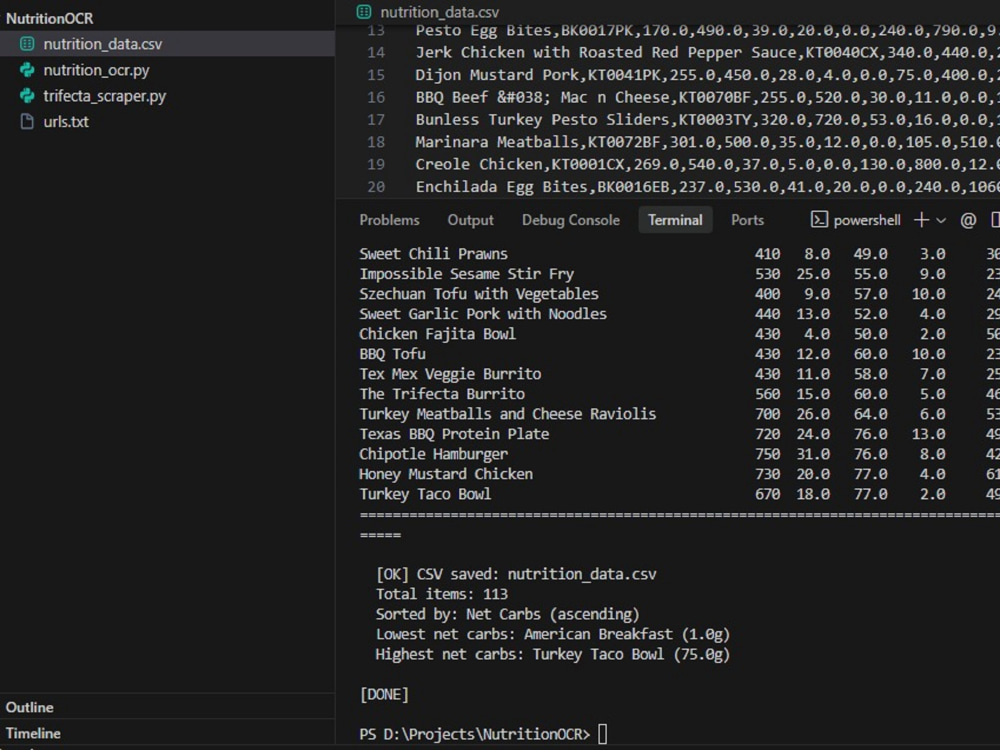Click line number 14 in the editor
1000x750 pixels.
[376, 52]
